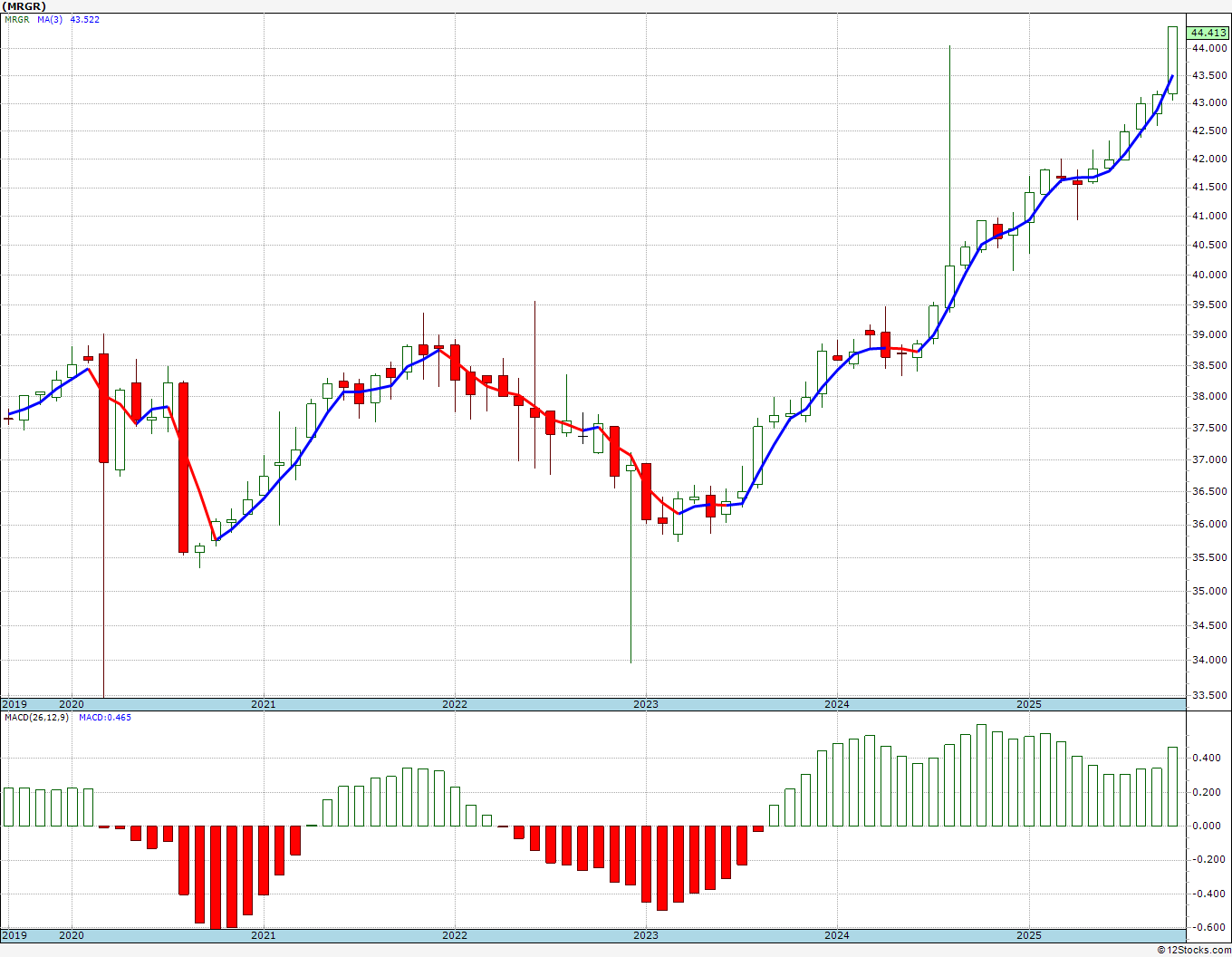Screen dimensions: 1232x957
Task: Click 2023 on the MACD panel time axis
Action: 645,935
